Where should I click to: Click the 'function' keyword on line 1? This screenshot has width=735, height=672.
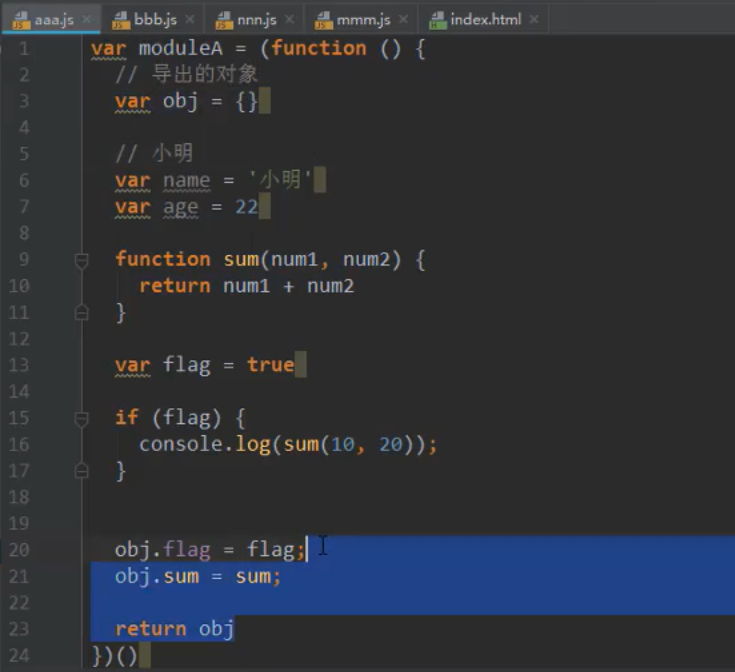pyautogui.click(x=319, y=49)
